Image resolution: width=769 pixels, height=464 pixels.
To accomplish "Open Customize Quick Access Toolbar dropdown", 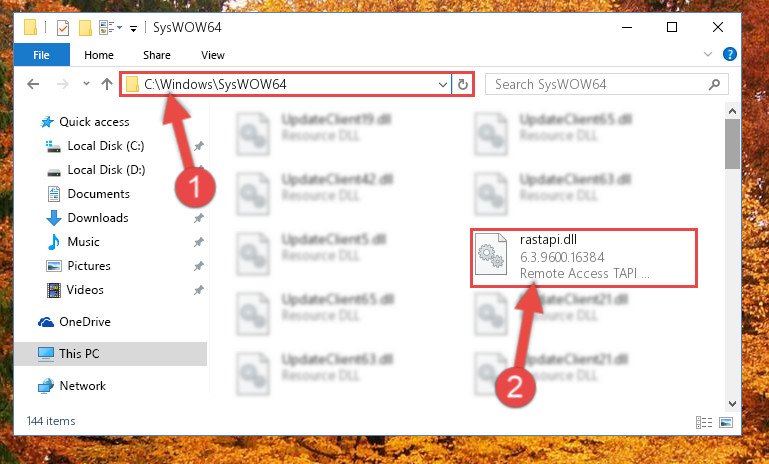I will tap(133, 29).
